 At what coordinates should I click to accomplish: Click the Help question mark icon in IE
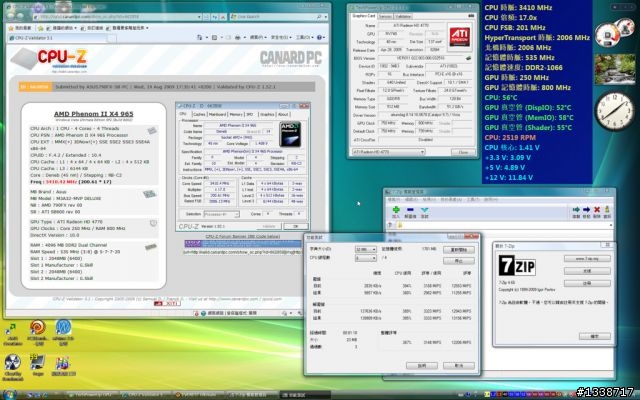319,37
